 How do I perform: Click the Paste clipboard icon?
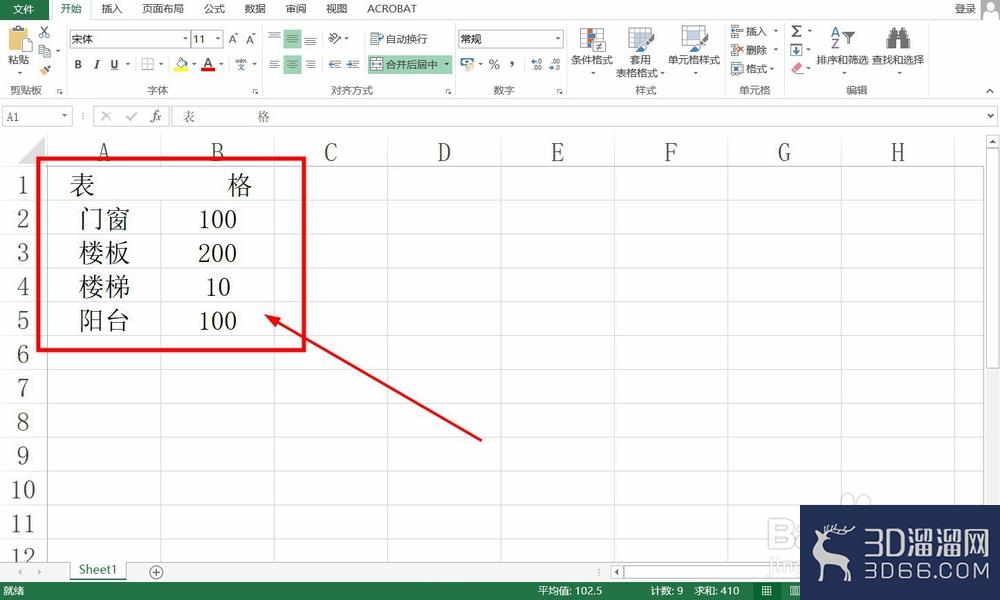click(18, 40)
